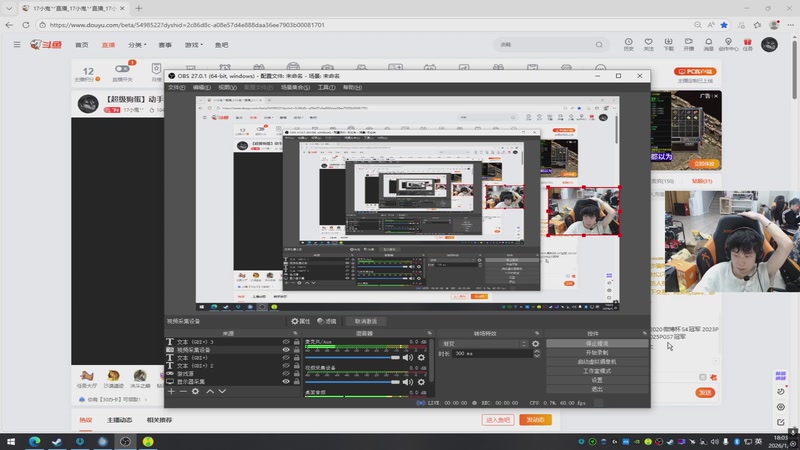This screenshot has height=450, width=800.
Task: Click the Douyu logo
Action: 46,45
